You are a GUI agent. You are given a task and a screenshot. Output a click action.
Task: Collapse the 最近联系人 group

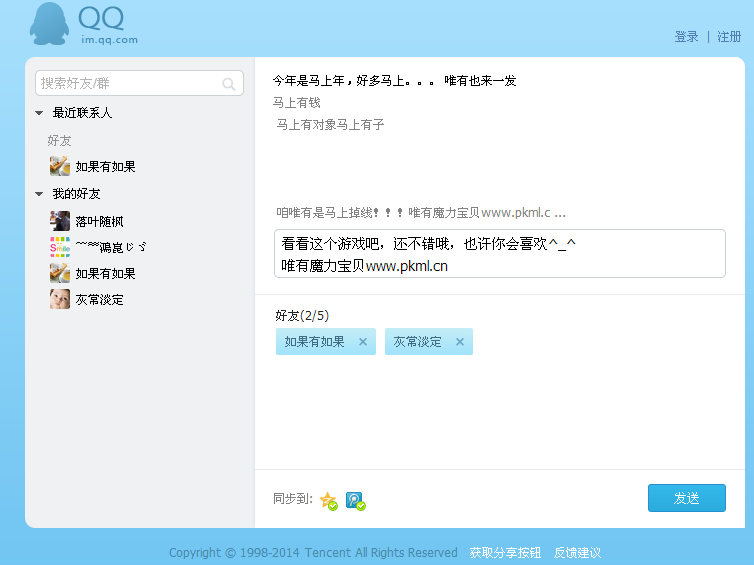point(39,113)
